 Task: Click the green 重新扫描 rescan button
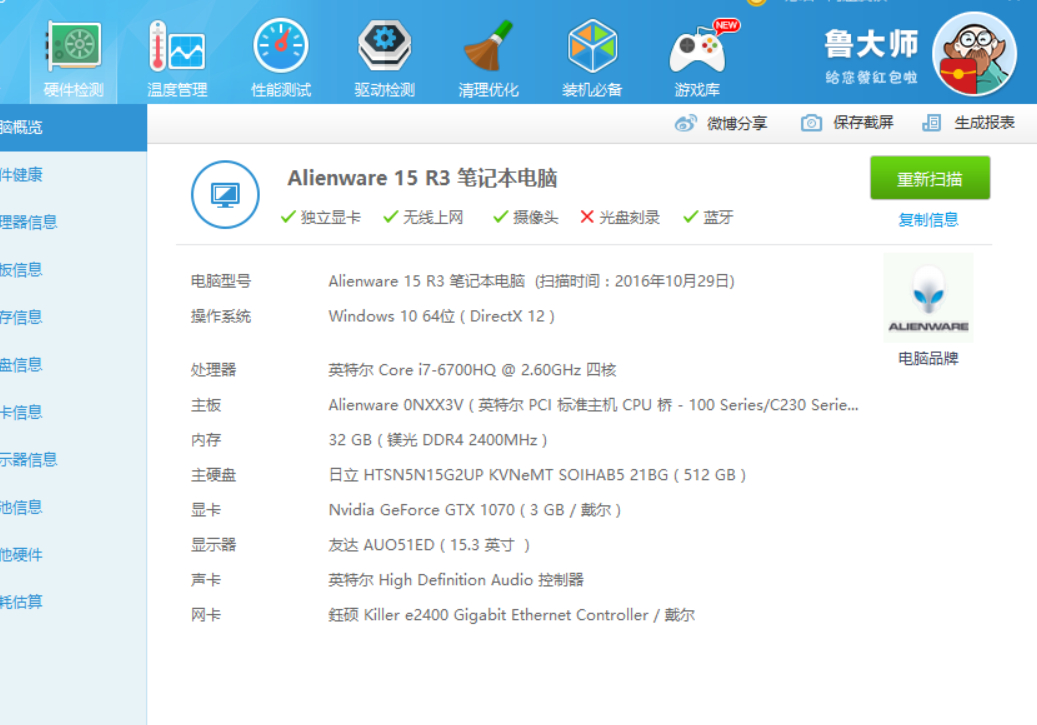pyautogui.click(x=930, y=178)
